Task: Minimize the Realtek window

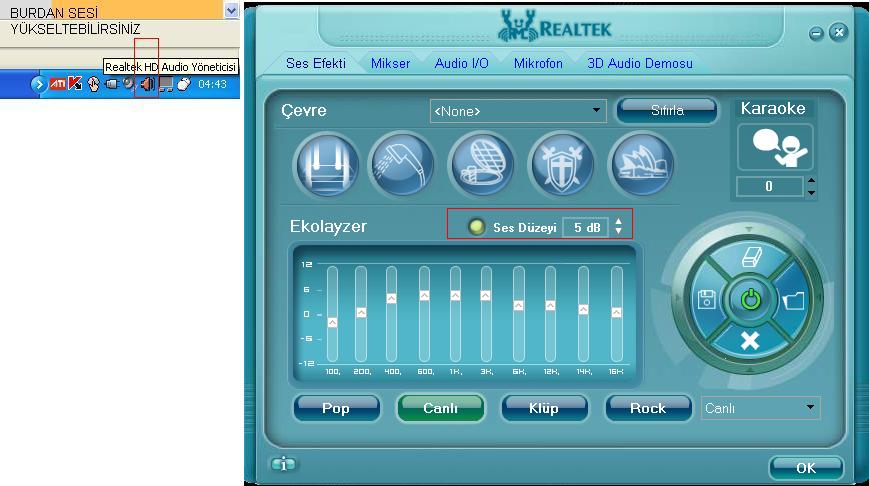Action: click(816, 34)
